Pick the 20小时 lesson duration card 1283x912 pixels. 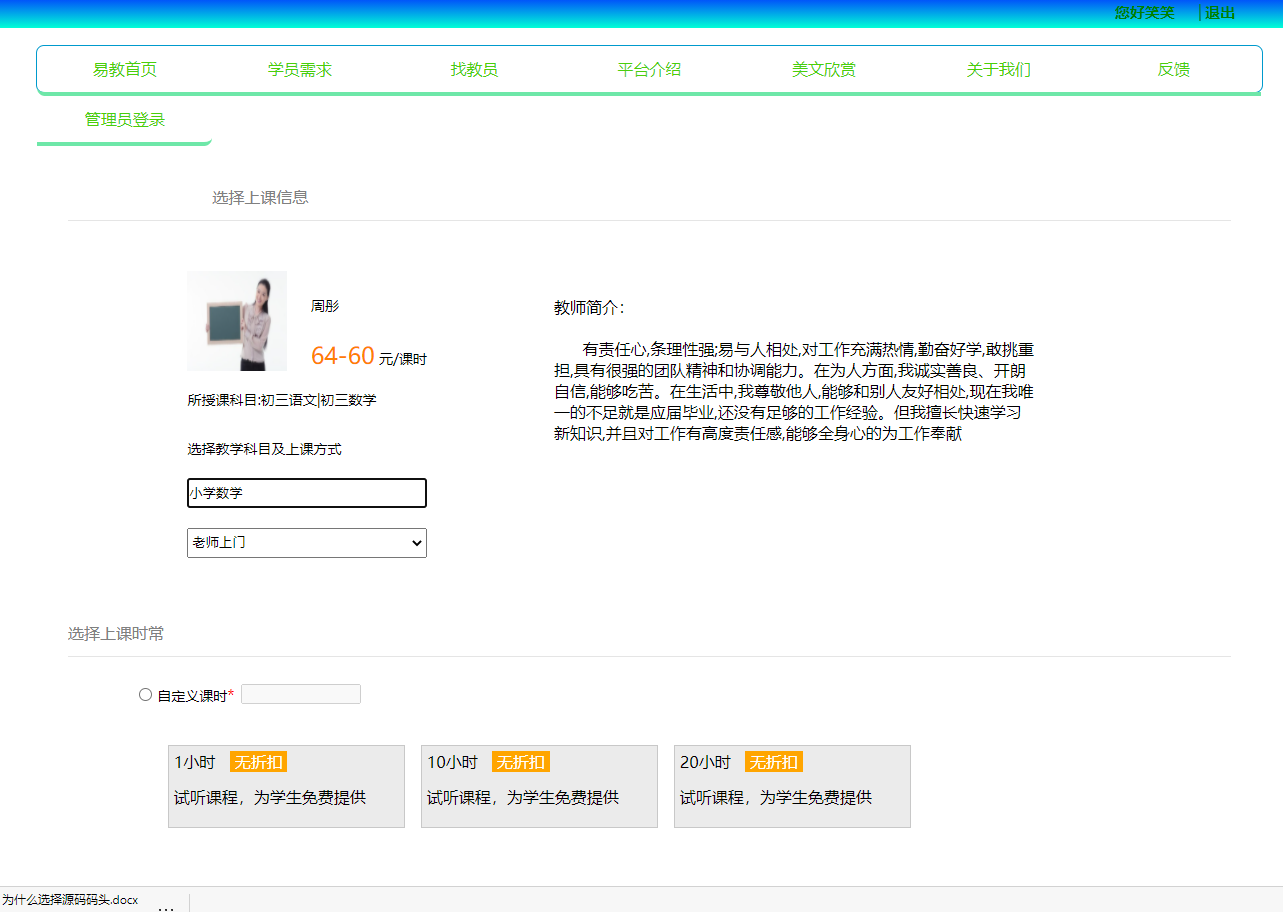(x=792, y=786)
